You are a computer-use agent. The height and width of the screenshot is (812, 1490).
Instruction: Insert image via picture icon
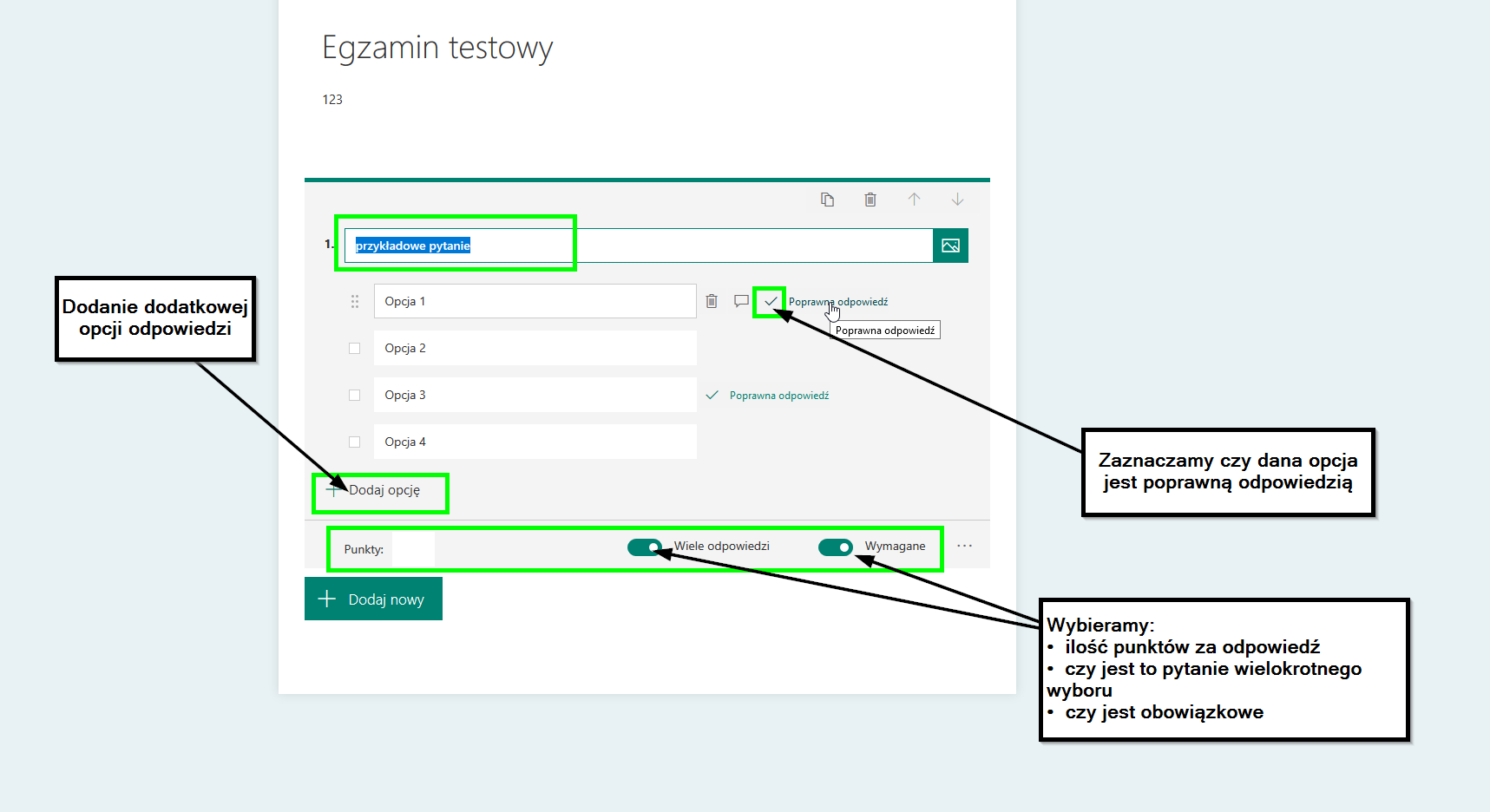950,246
